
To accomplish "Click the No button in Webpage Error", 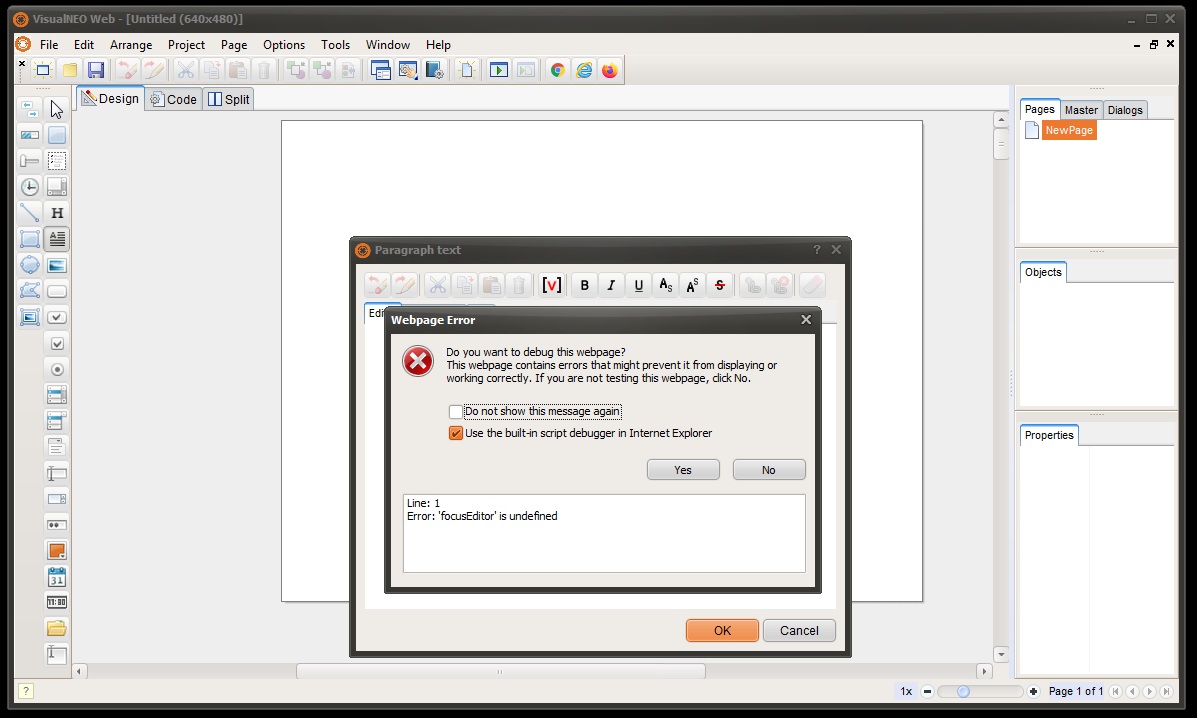I will 769,470.
